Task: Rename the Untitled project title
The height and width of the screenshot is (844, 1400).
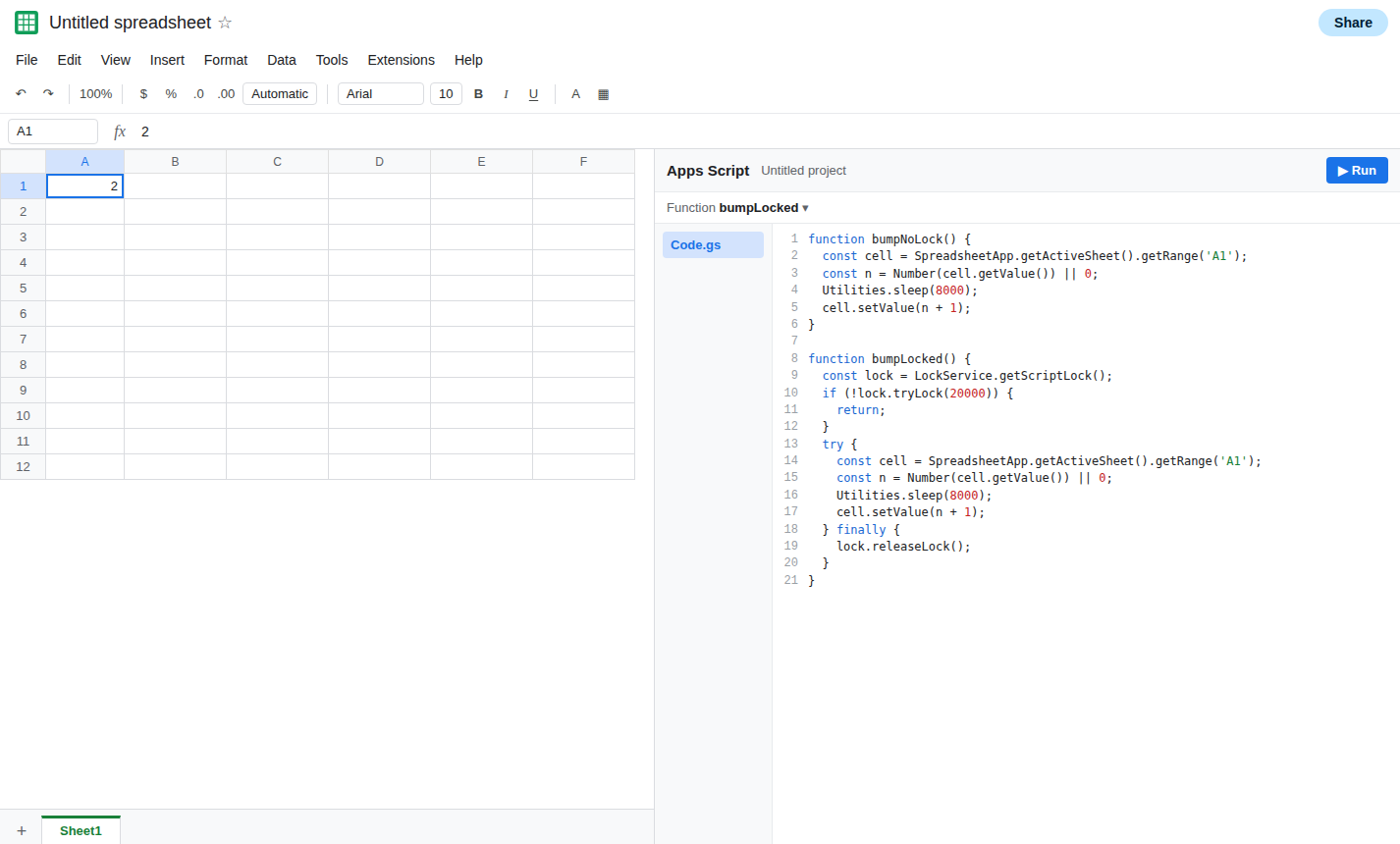Action: coord(803,171)
